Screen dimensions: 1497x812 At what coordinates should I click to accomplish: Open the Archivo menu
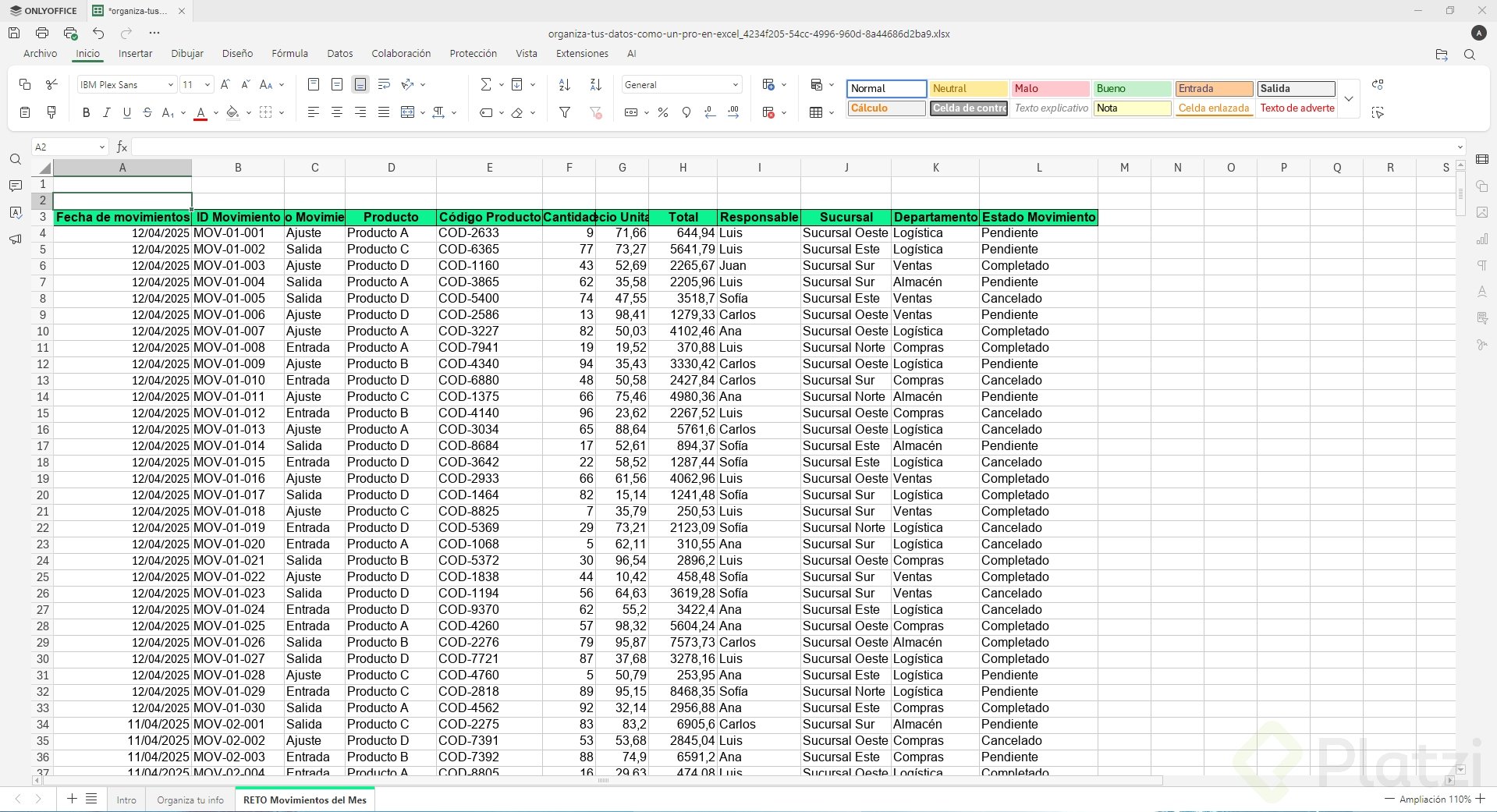click(x=41, y=54)
